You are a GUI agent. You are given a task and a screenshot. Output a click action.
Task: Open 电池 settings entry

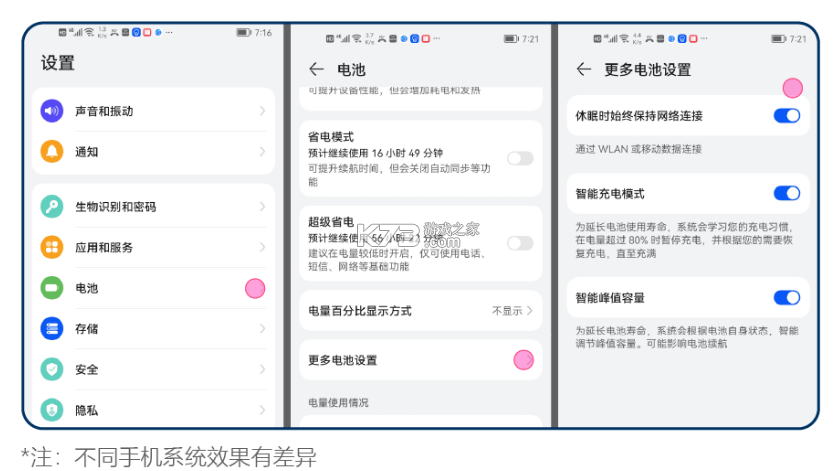(153, 288)
